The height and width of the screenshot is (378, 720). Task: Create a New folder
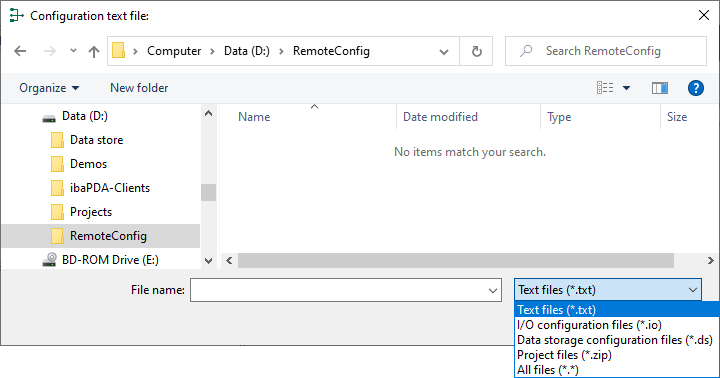coord(139,88)
